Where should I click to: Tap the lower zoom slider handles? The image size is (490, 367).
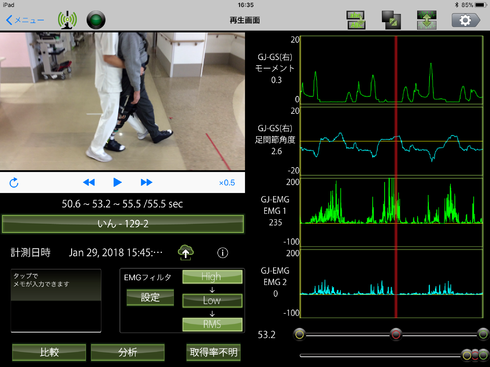tap(475, 355)
